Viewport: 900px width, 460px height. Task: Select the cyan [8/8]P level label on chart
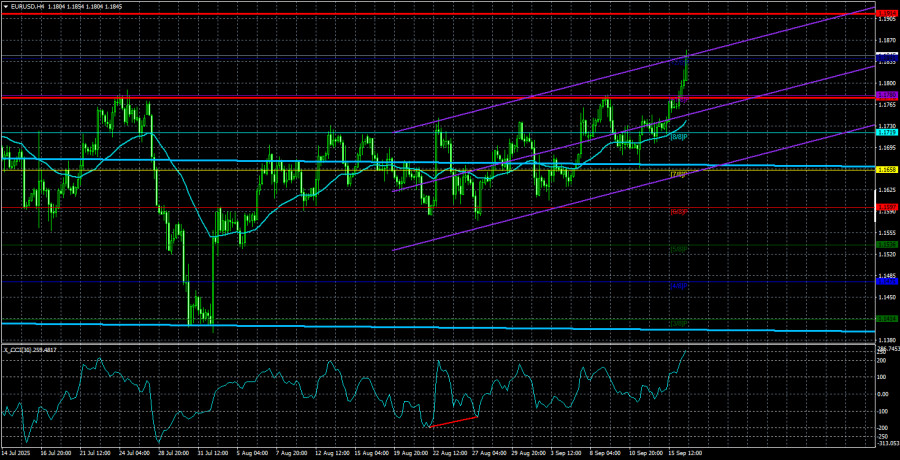coord(678,137)
